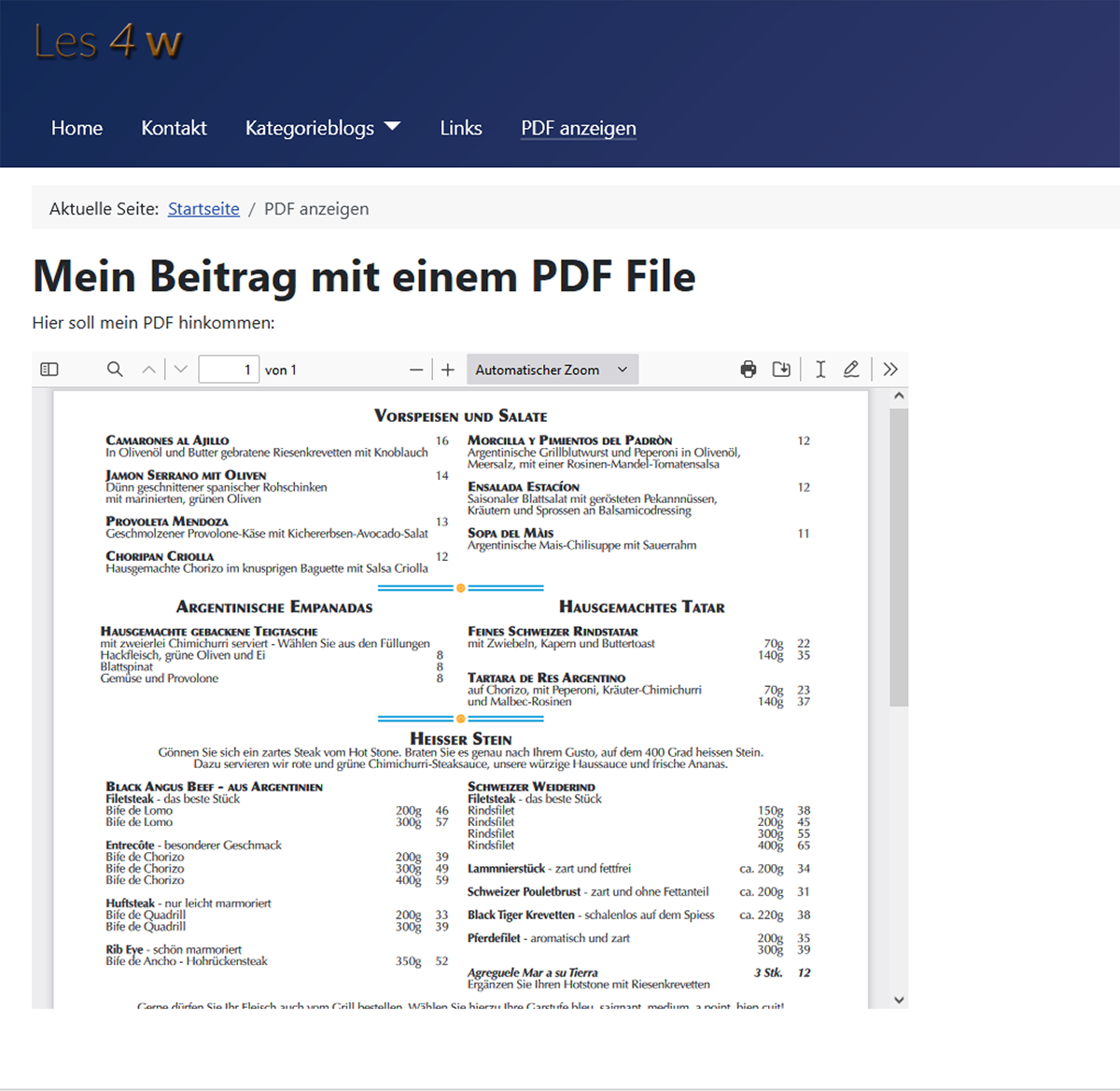The height and width of the screenshot is (1091, 1120).
Task: Select the text annotation tool
Action: pyautogui.click(x=820, y=370)
